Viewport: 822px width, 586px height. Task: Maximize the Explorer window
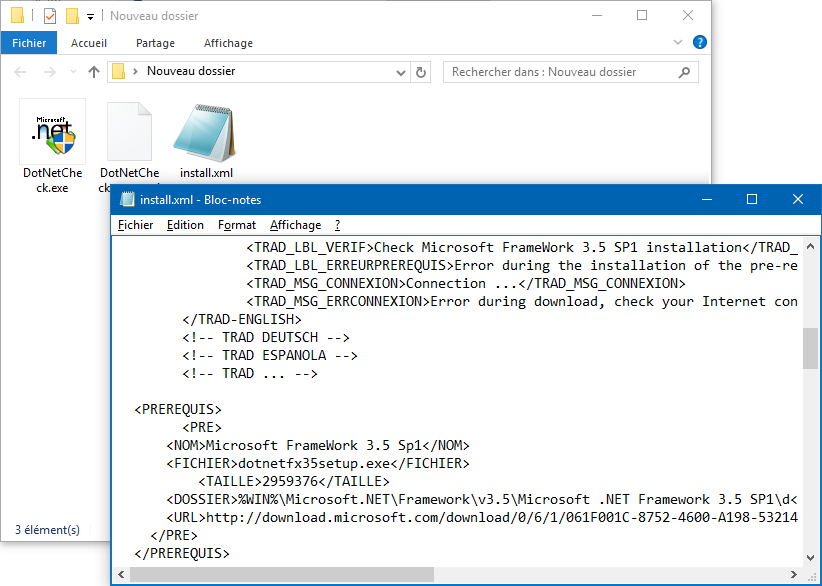tap(642, 16)
